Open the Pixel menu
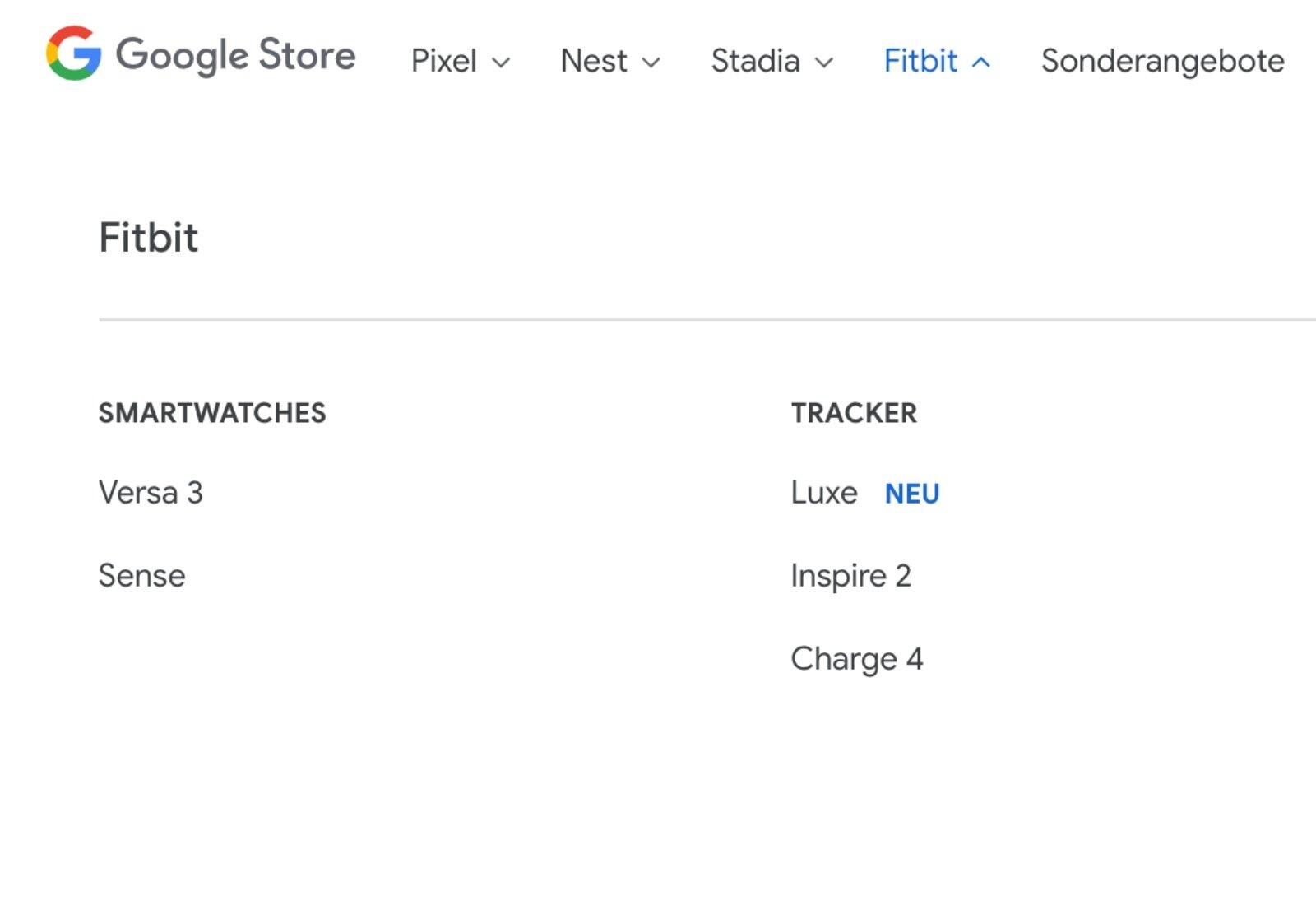The width and height of the screenshot is (1316, 905). pyautogui.click(x=443, y=61)
